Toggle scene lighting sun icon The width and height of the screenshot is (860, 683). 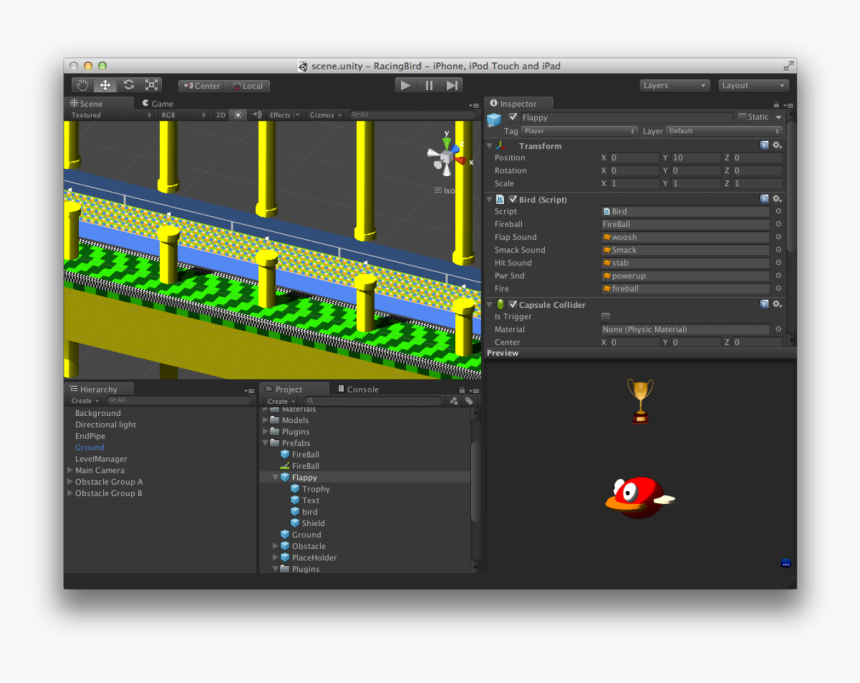pyautogui.click(x=237, y=115)
